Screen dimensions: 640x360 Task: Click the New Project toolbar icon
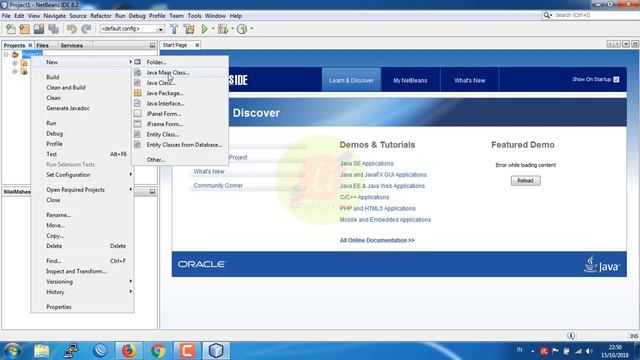click(x=24, y=29)
